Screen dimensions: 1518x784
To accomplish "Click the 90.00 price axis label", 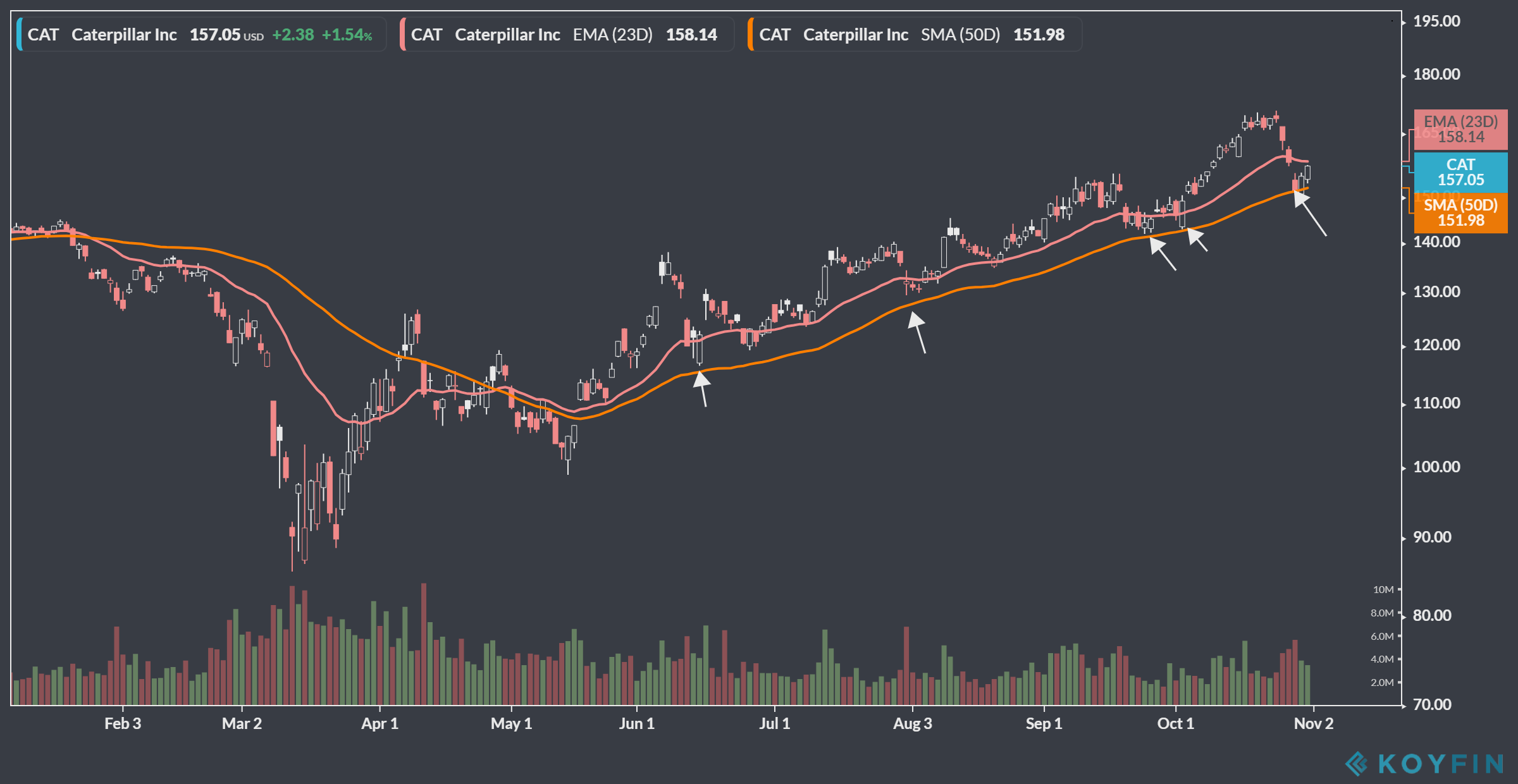I will (x=1432, y=537).
